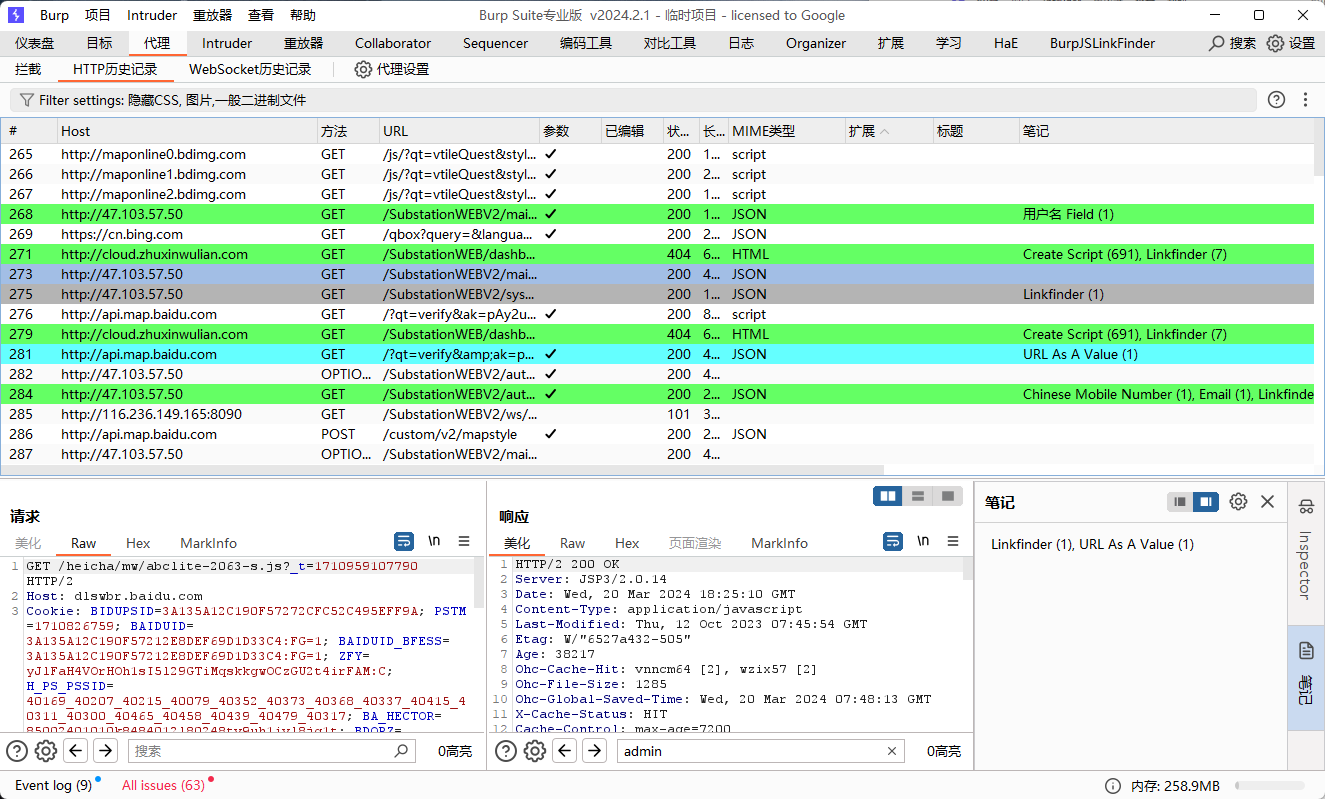Image resolution: width=1325 pixels, height=799 pixels.
Task: Go to next match in response search
Action: 594,751
